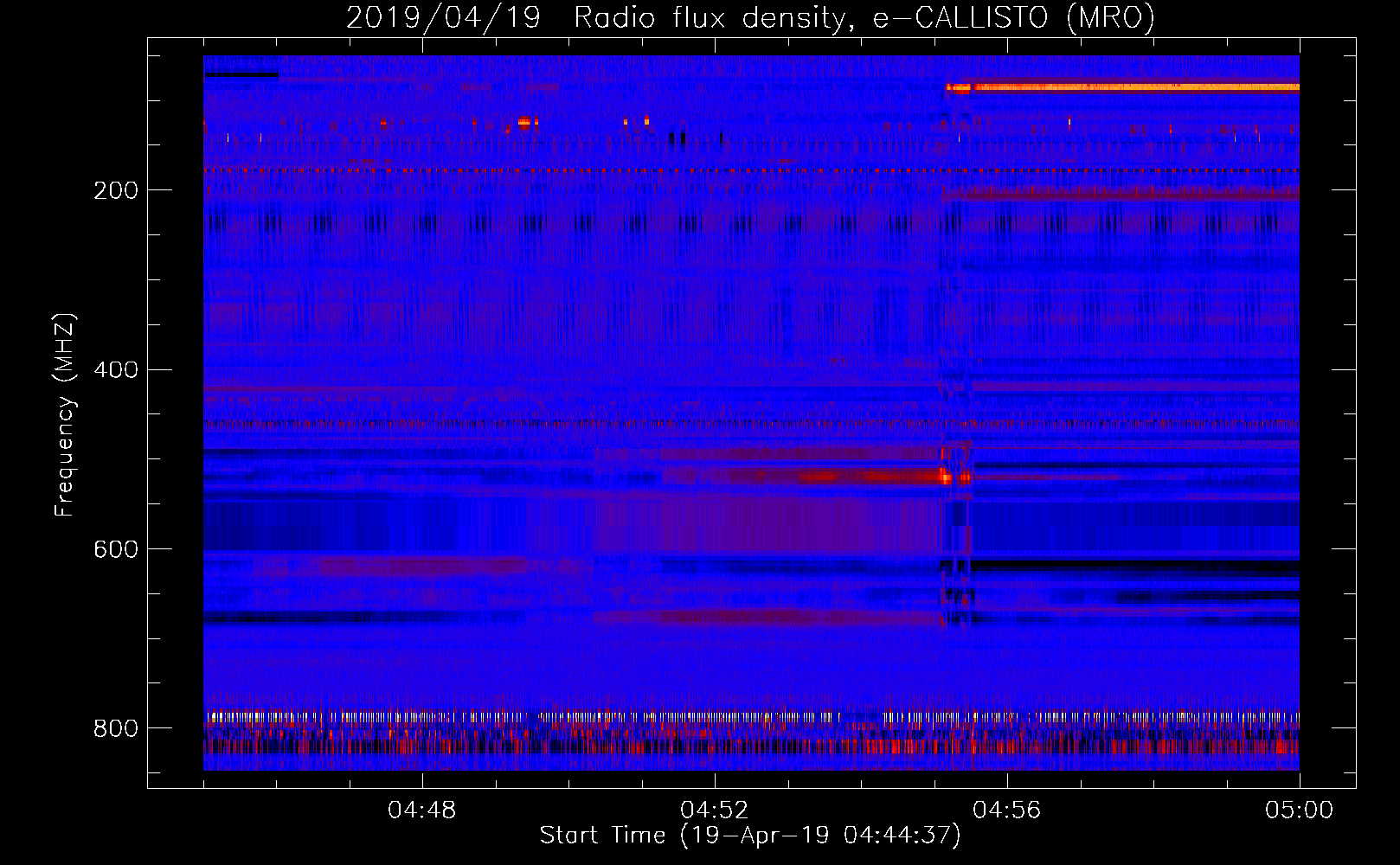Click the 'Start Time (19-Apr-19 04:44:37)' x-axis label
This screenshot has width=1400, height=865.
750,836
